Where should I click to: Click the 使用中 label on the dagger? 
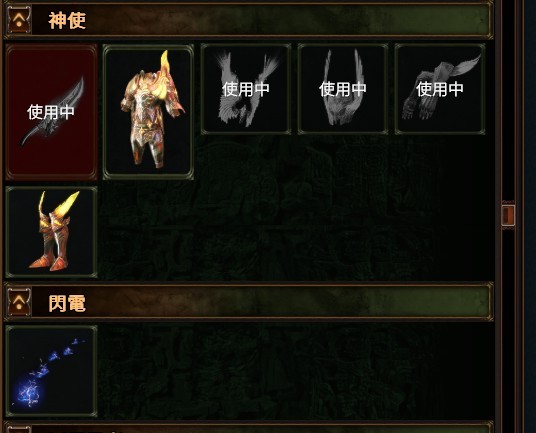tap(51, 112)
